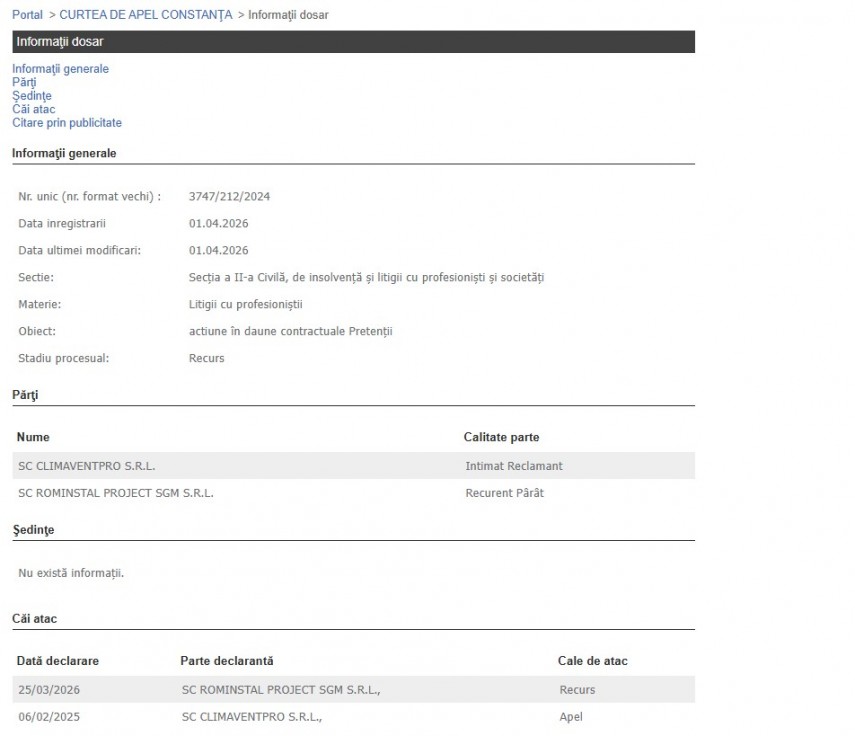
Task: Click the Dată declarare column header
Action: tap(58, 661)
